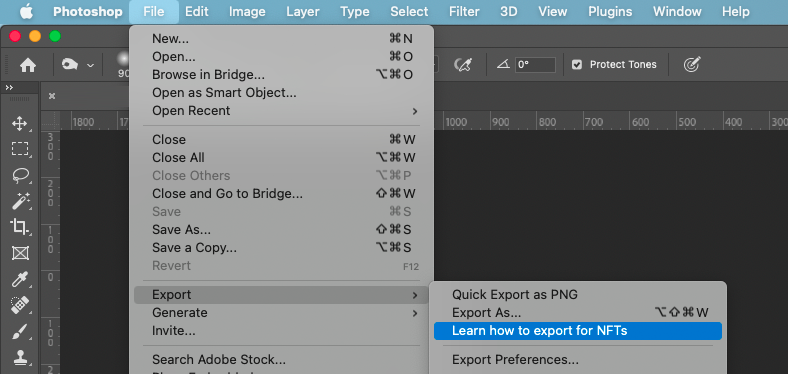Click the Home icon in options bar
Image resolution: width=788 pixels, height=374 pixels.
point(28,65)
